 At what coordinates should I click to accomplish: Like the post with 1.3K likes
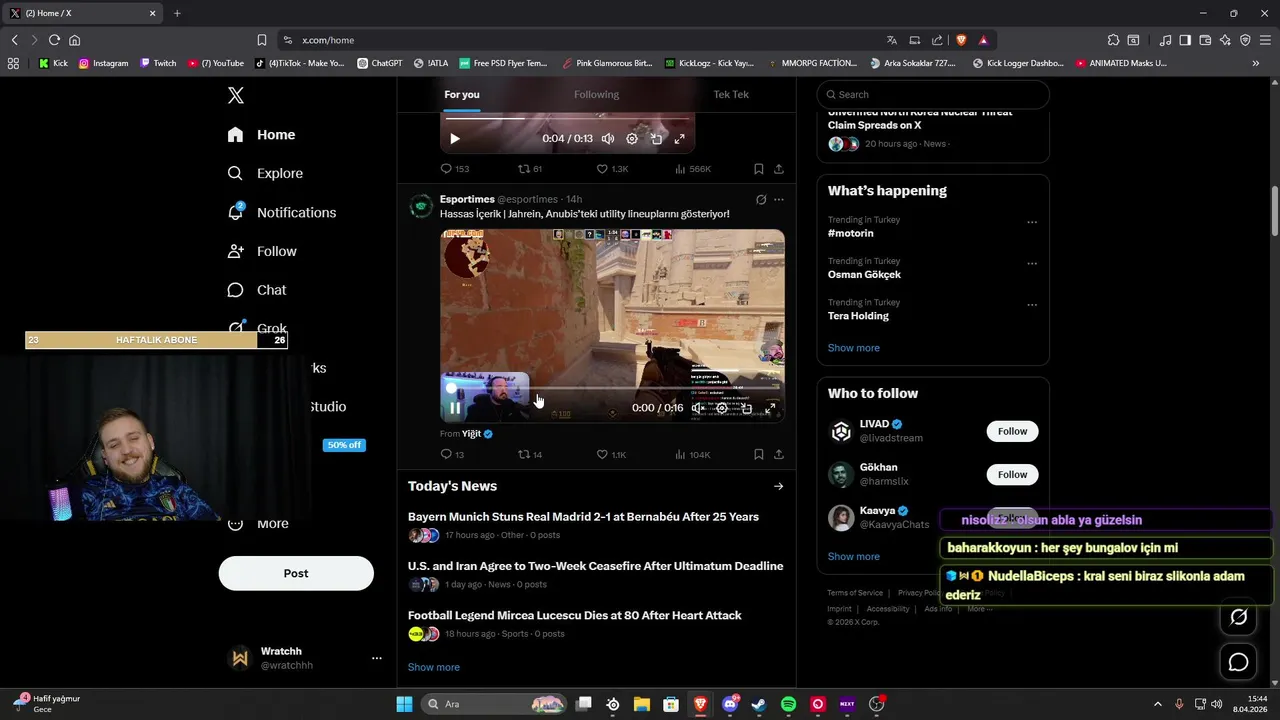612,169
